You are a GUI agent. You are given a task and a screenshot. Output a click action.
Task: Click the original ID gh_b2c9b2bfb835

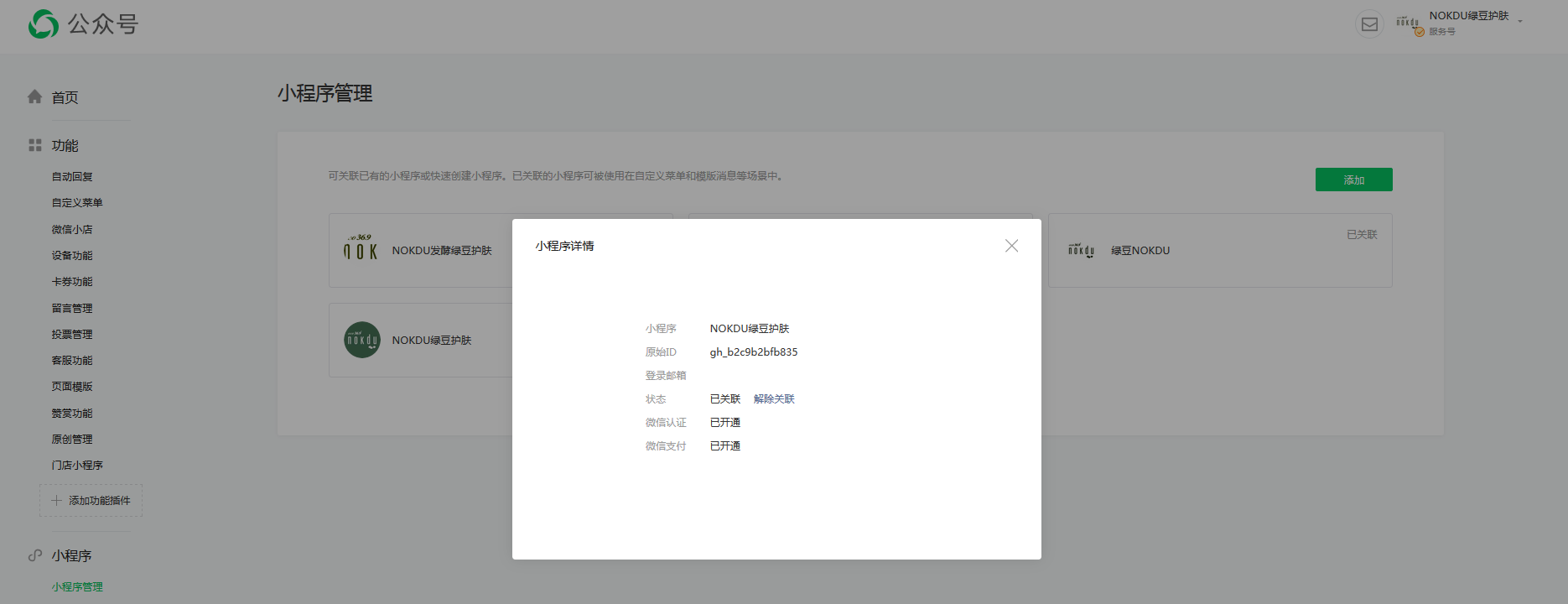[x=754, y=351]
